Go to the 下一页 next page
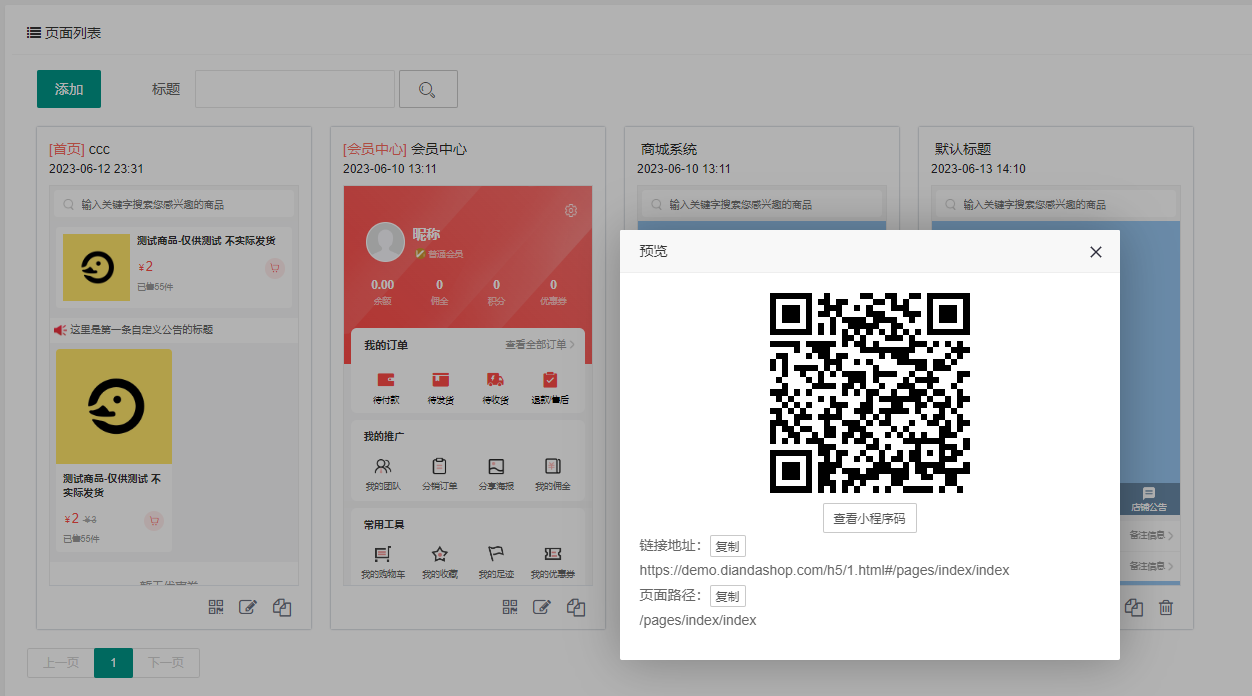Image resolution: width=1252 pixels, height=696 pixels. click(x=166, y=663)
